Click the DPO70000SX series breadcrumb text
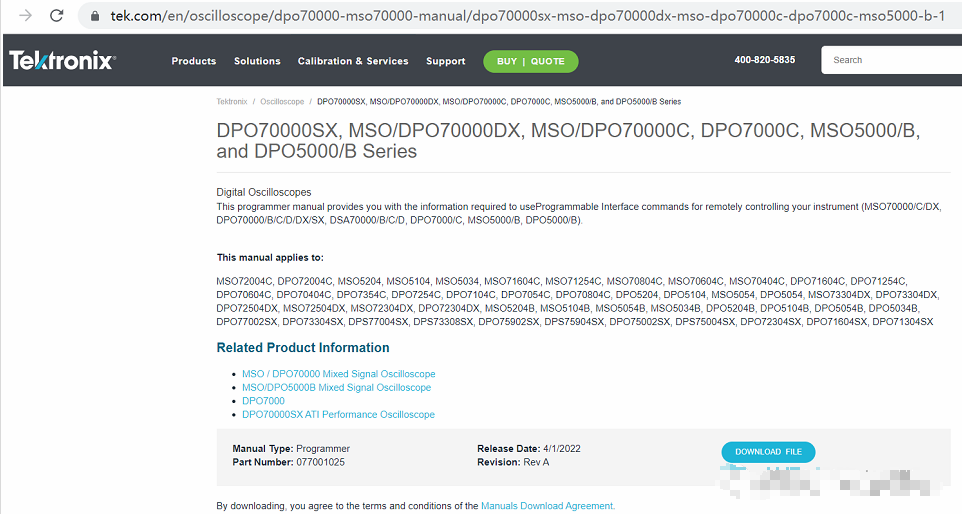Viewport: 962px width, 514px height. pyautogui.click(x=499, y=102)
